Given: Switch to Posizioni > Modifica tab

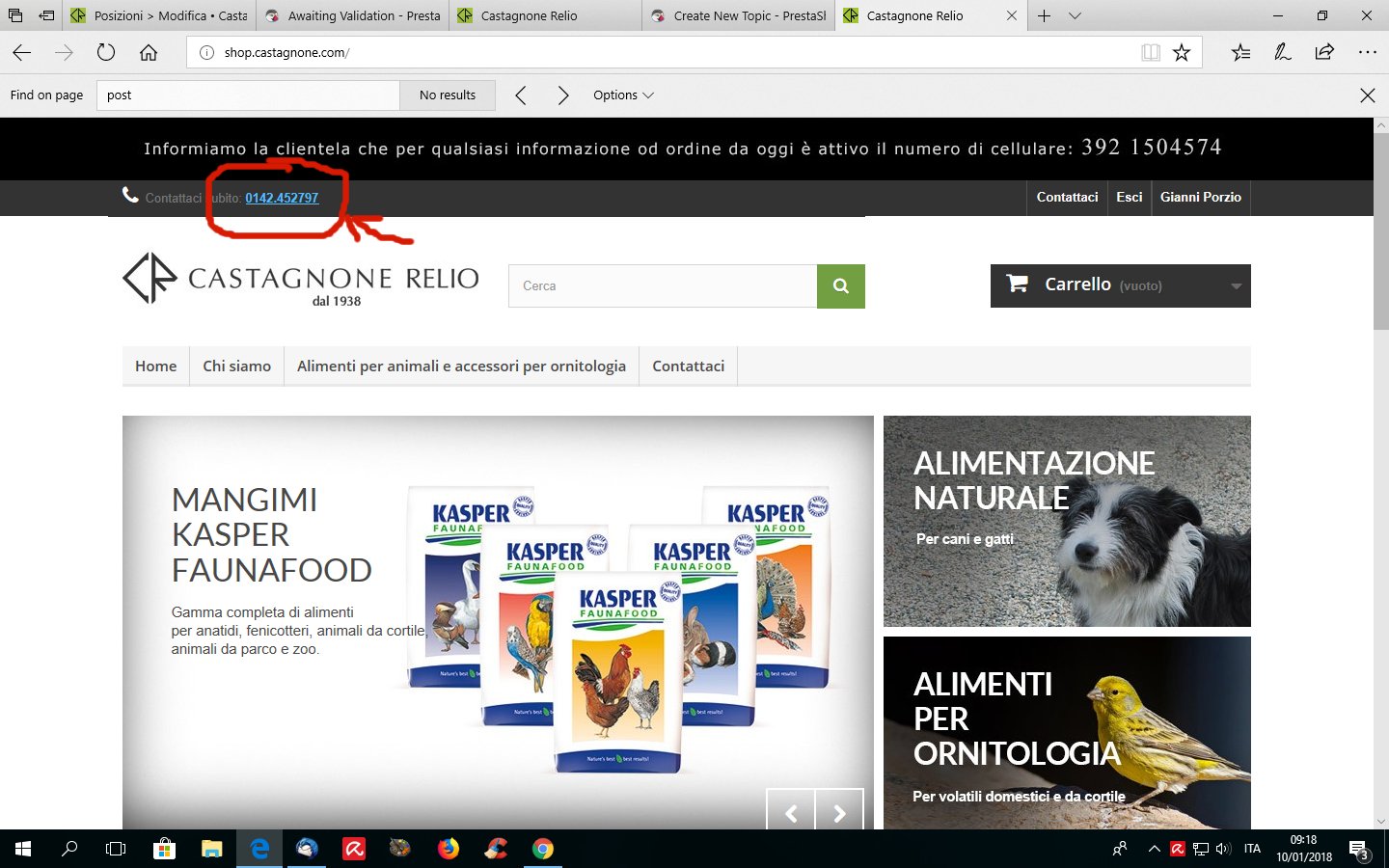Looking at the screenshot, I should (x=159, y=15).
